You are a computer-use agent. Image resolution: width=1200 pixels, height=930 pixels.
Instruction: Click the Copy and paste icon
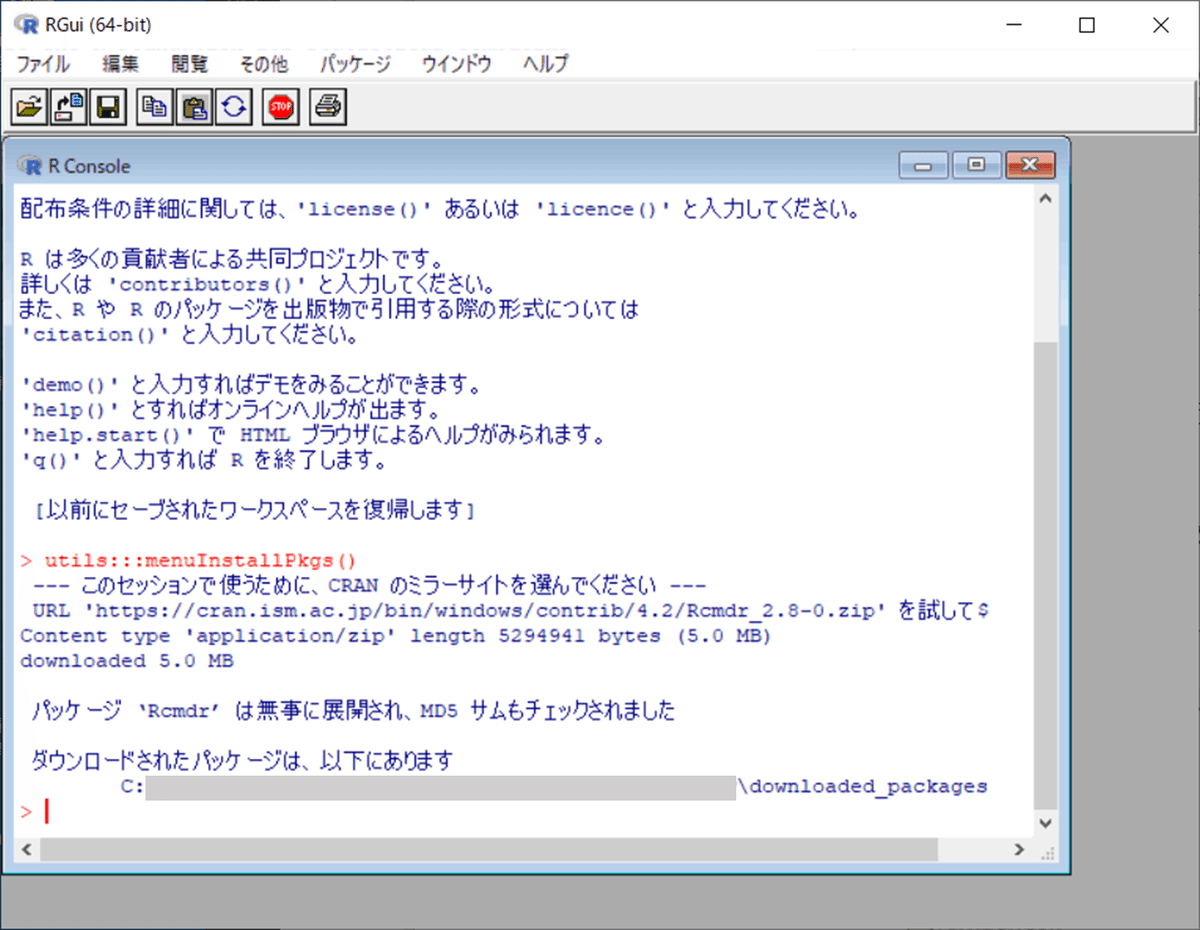pyautogui.click(x=233, y=107)
